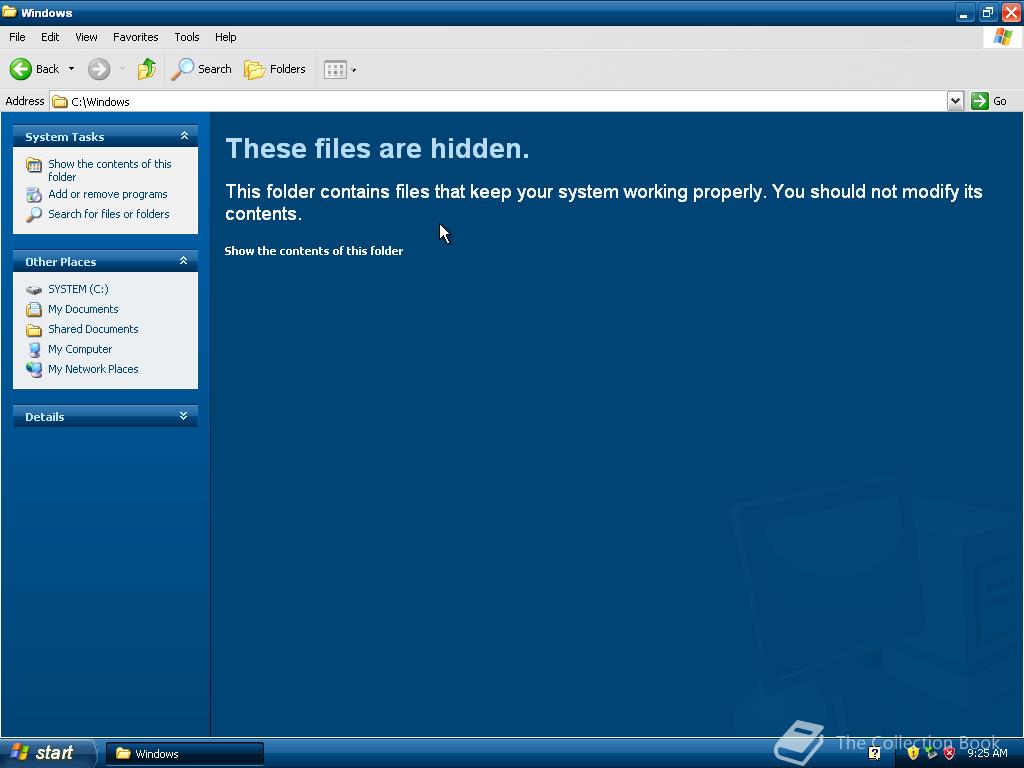Click sidebar link Show the contents of this folder

coord(110,170)
